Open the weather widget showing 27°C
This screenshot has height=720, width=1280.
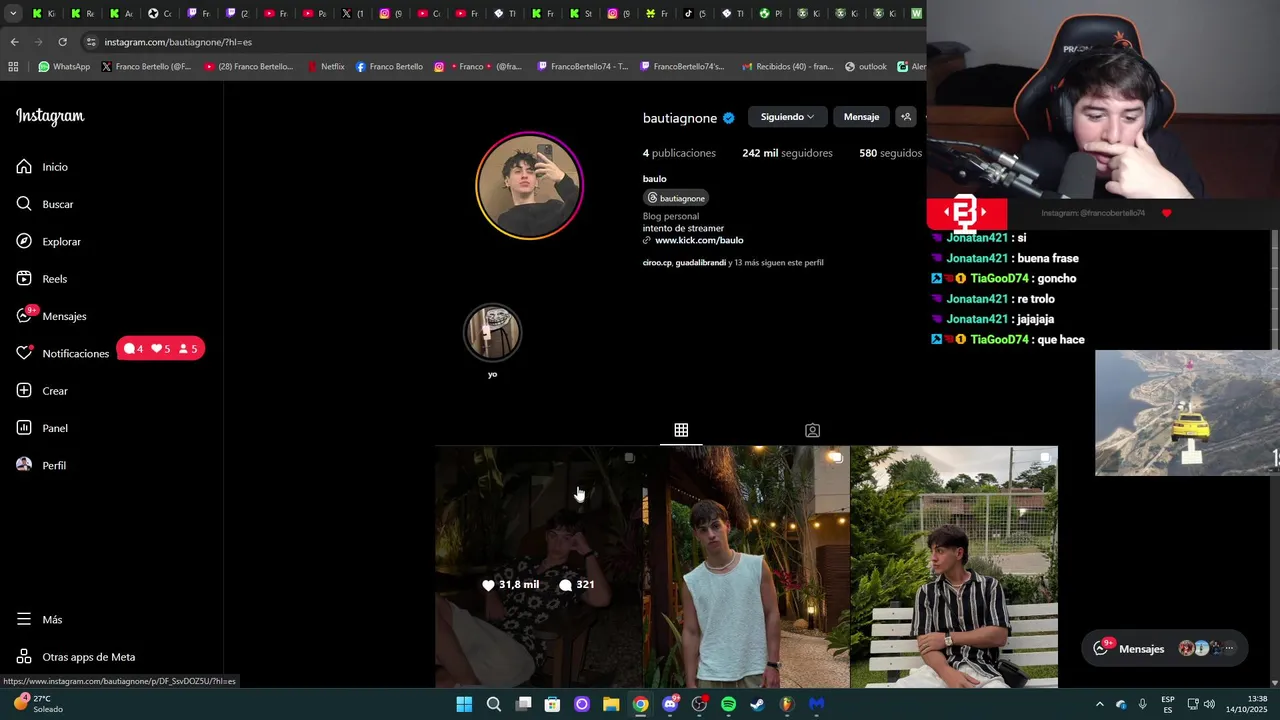point(38,704)
